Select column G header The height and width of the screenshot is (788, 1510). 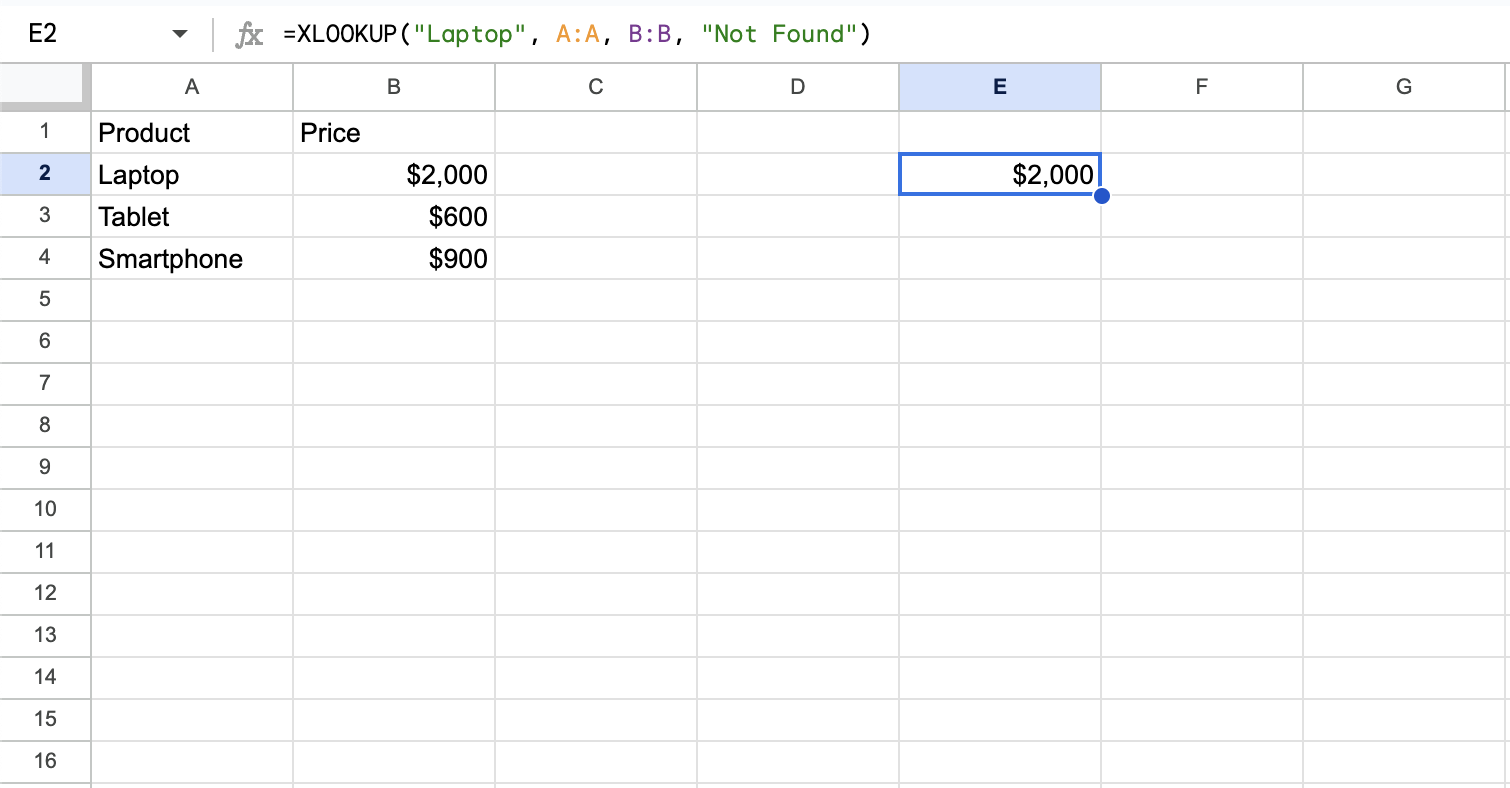tap(1403, 87)
